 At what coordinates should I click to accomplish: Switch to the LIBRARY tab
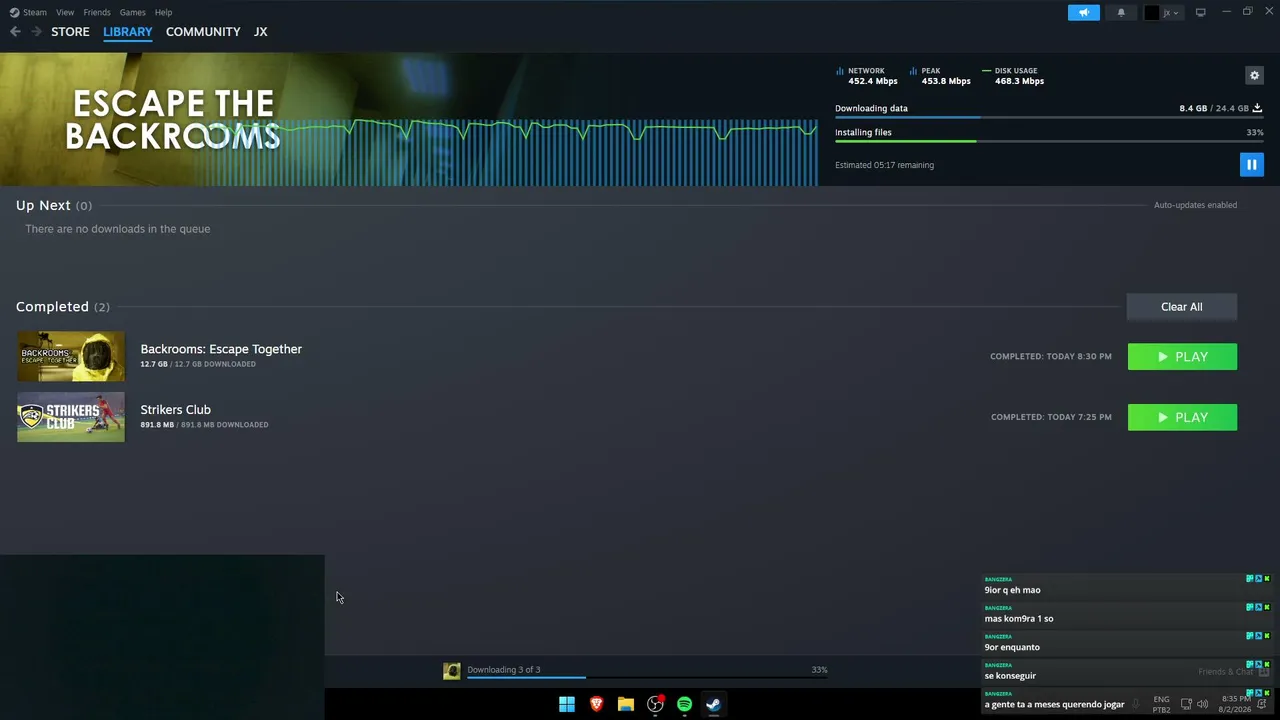click(x=128, y=32)
